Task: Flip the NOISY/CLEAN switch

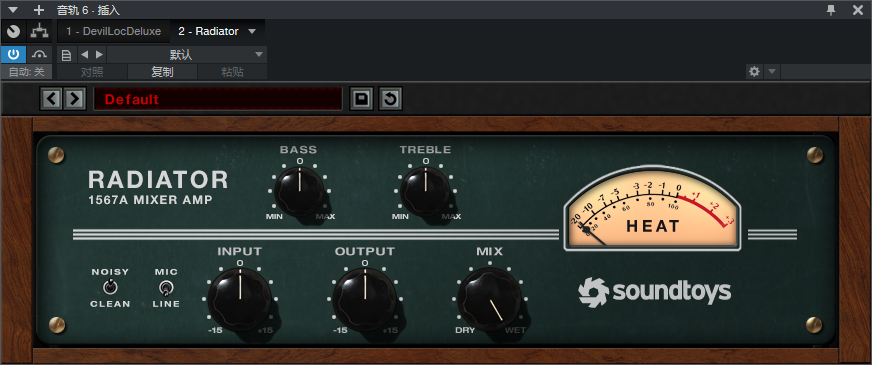Action: pyautogui.click(x=110, y=287)
